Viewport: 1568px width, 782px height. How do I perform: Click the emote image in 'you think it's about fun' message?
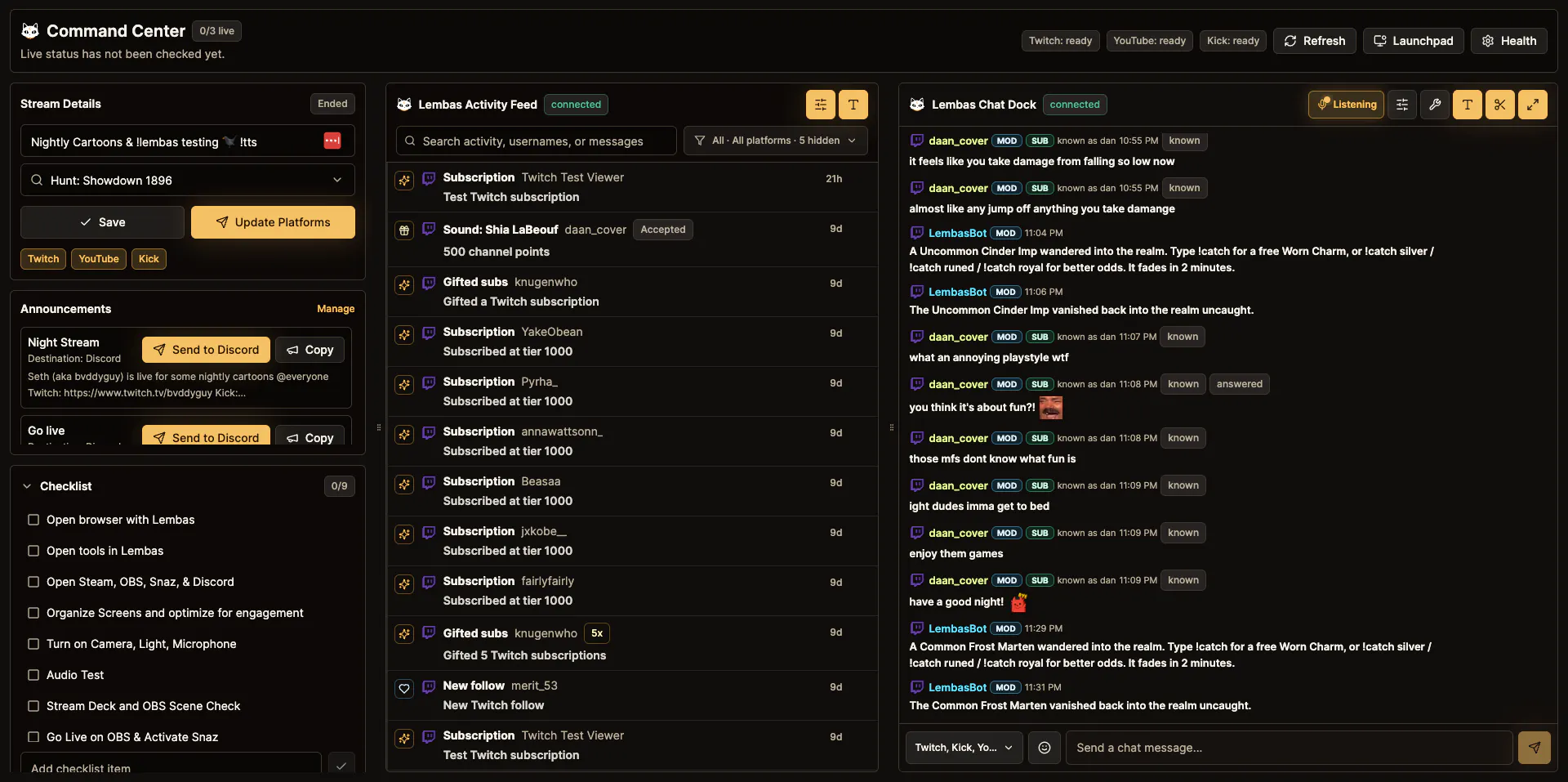[1050, 407]
